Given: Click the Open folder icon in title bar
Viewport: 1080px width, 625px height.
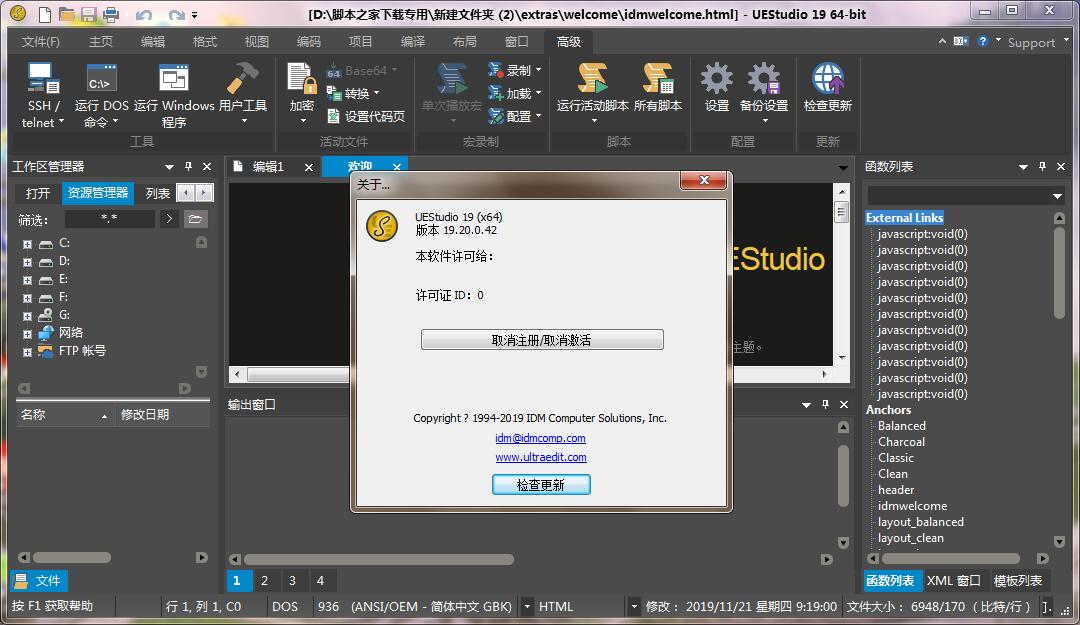Looking at the screenshot, I should [x=67, y=14].
